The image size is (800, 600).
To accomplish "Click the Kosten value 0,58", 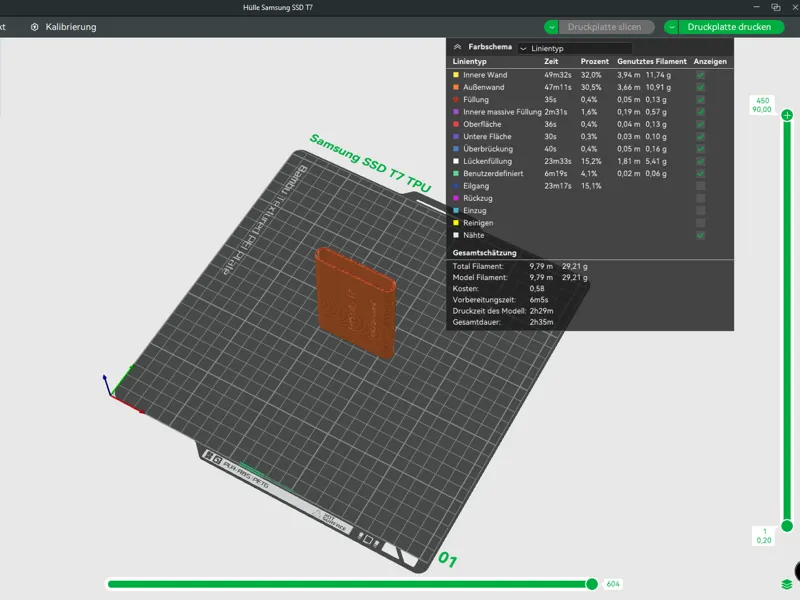I will 537,289.
